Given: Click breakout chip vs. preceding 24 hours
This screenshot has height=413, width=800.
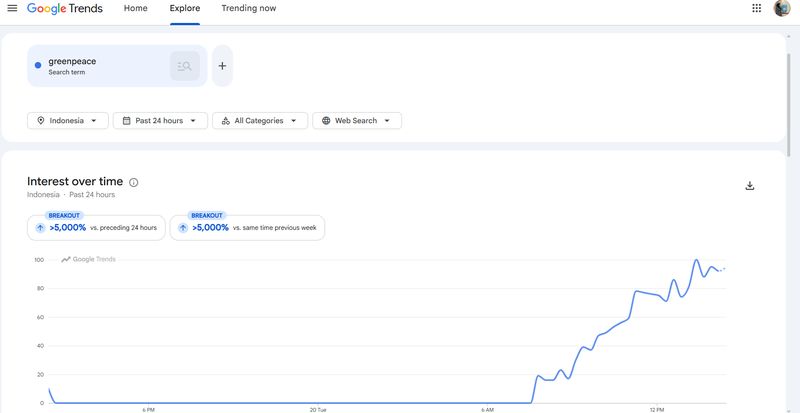Looking at the screenshot, I should [x=96, y=227].
